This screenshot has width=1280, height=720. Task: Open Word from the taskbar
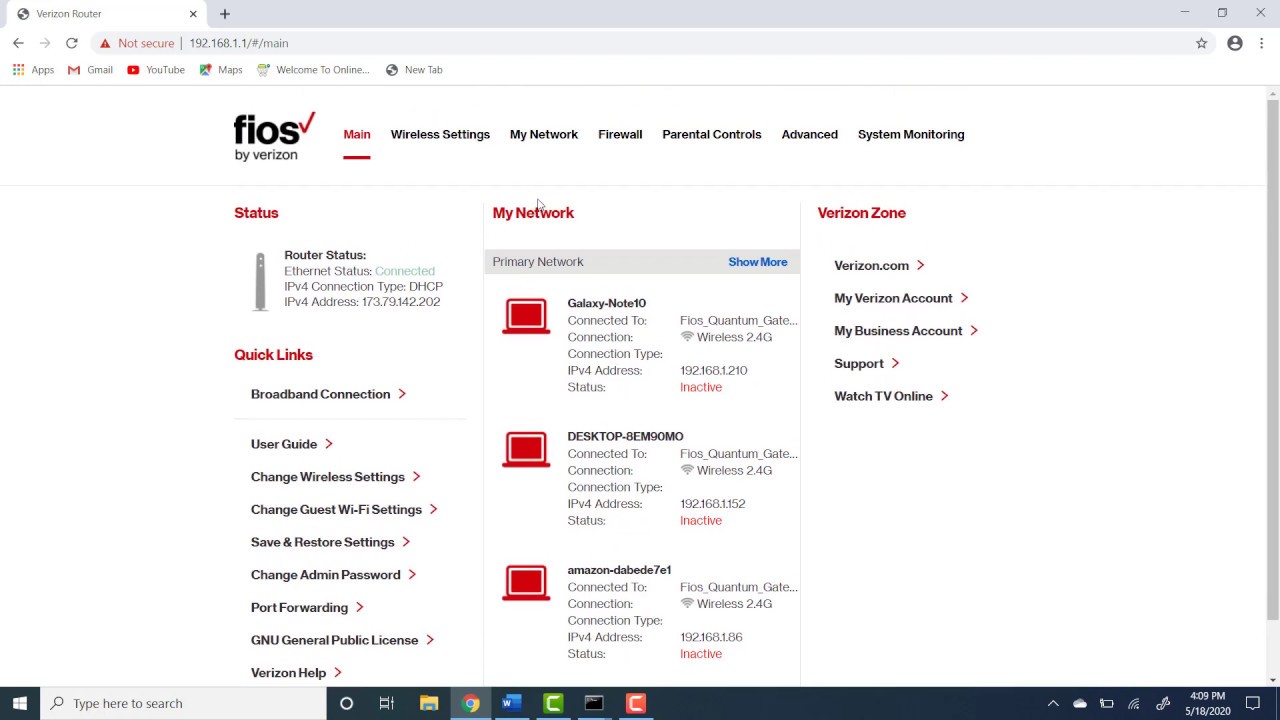(x=511, y=703)
